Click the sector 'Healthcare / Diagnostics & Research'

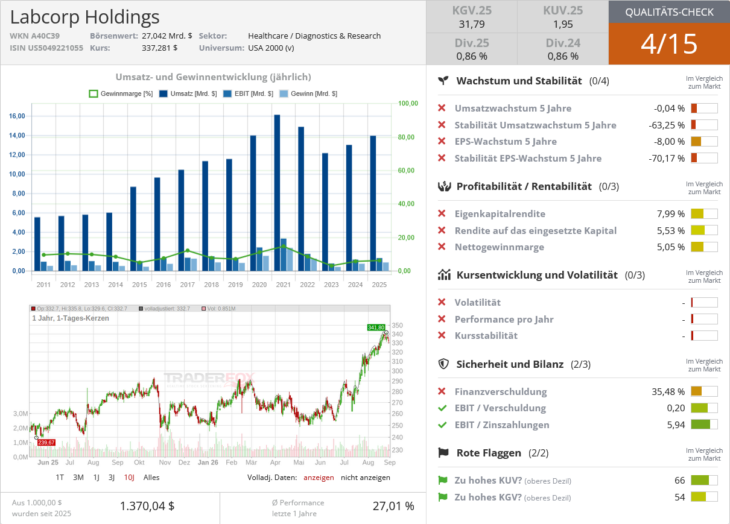point(314,36)
